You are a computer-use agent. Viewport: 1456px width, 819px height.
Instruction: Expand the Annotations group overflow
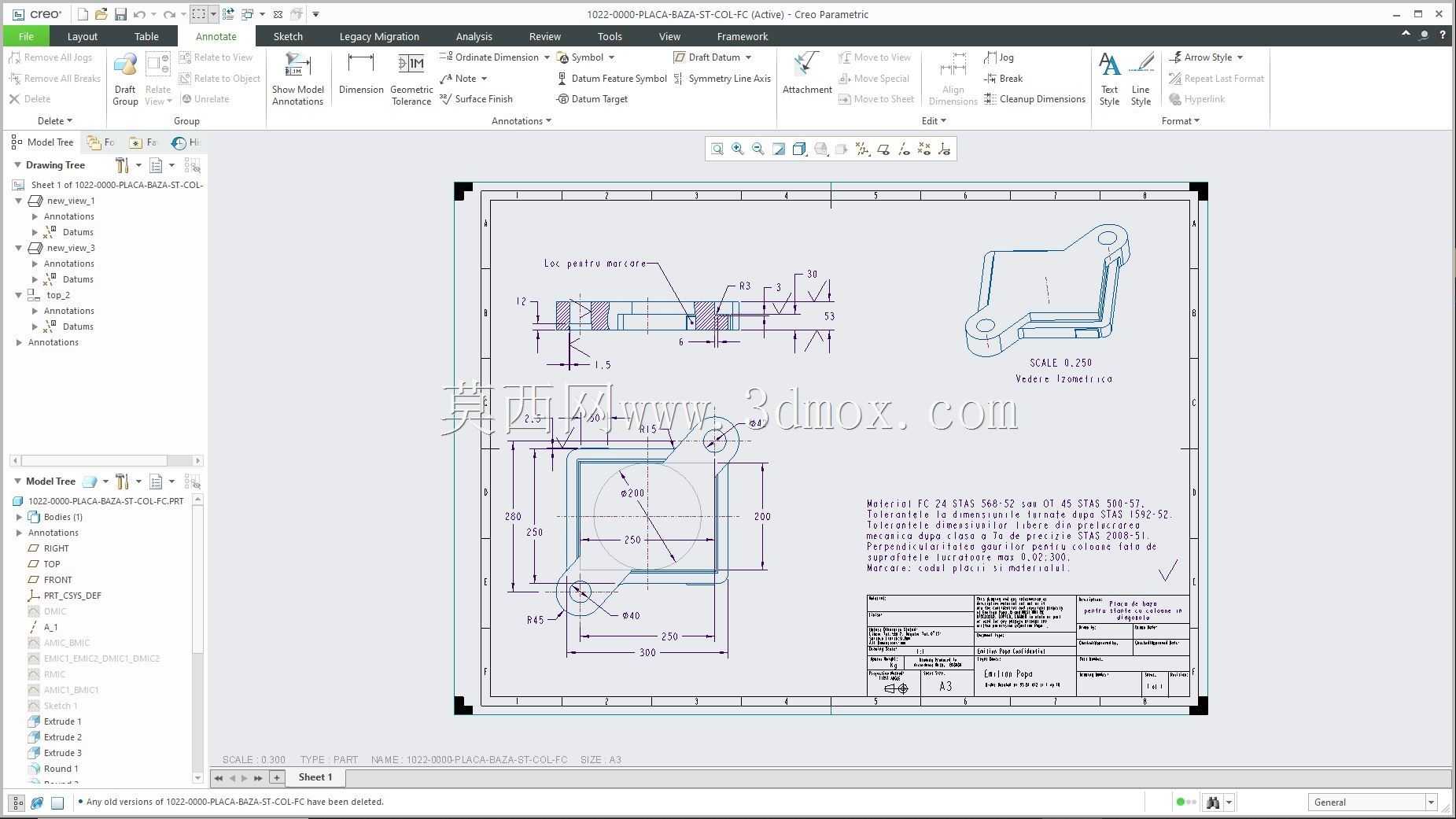pyautogui.click(x=522, y=121)
